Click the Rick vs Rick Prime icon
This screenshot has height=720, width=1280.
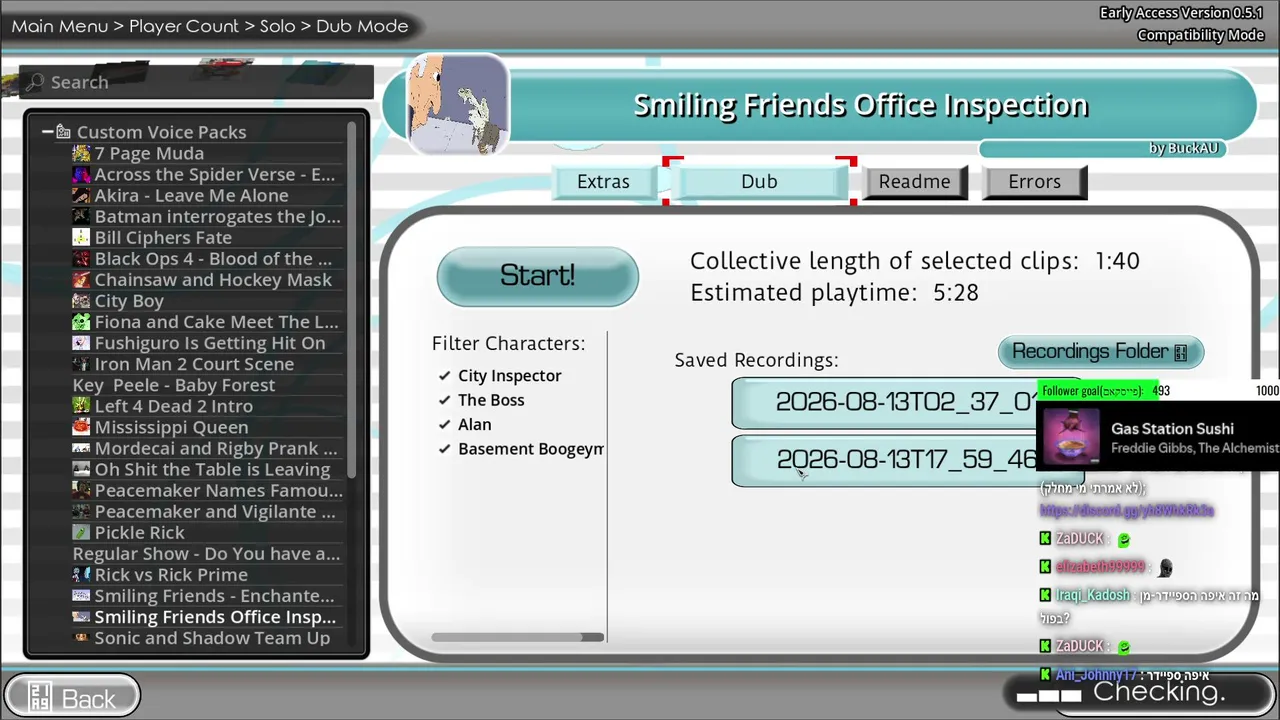pos(81,574)
